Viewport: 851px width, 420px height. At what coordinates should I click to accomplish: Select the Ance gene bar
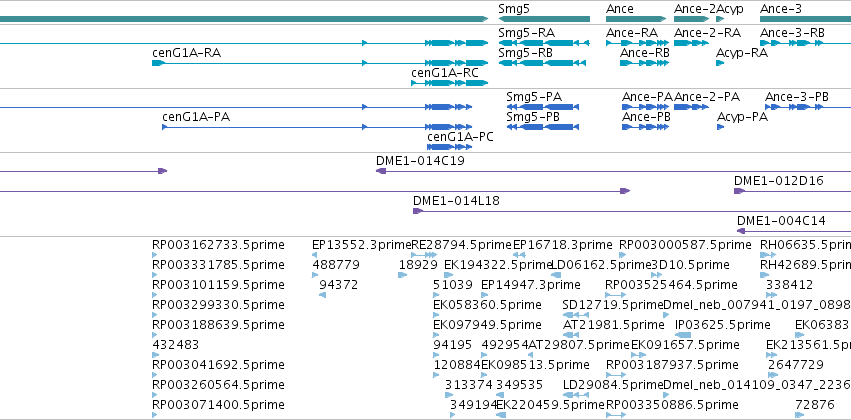coord(636,19)
